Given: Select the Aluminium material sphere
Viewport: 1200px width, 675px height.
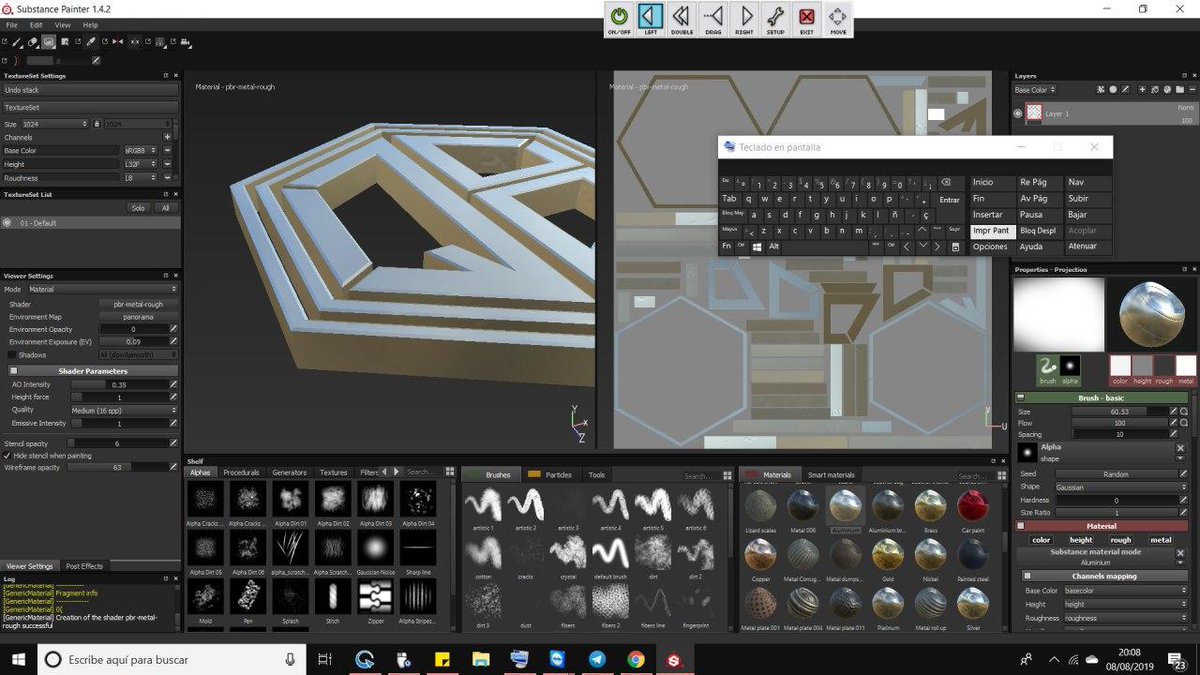Looking at the screenshot, I should click(x=846, y=508).
